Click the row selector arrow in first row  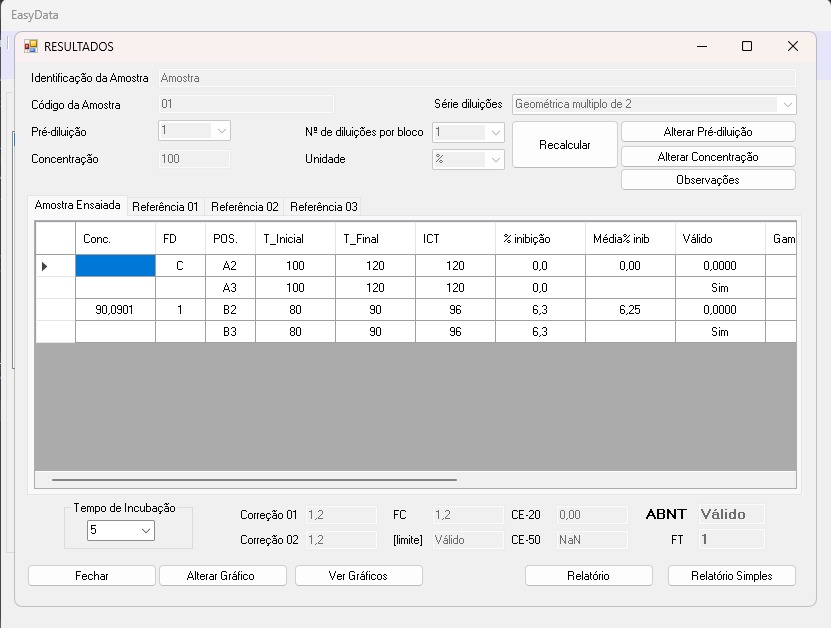(44, 266)
